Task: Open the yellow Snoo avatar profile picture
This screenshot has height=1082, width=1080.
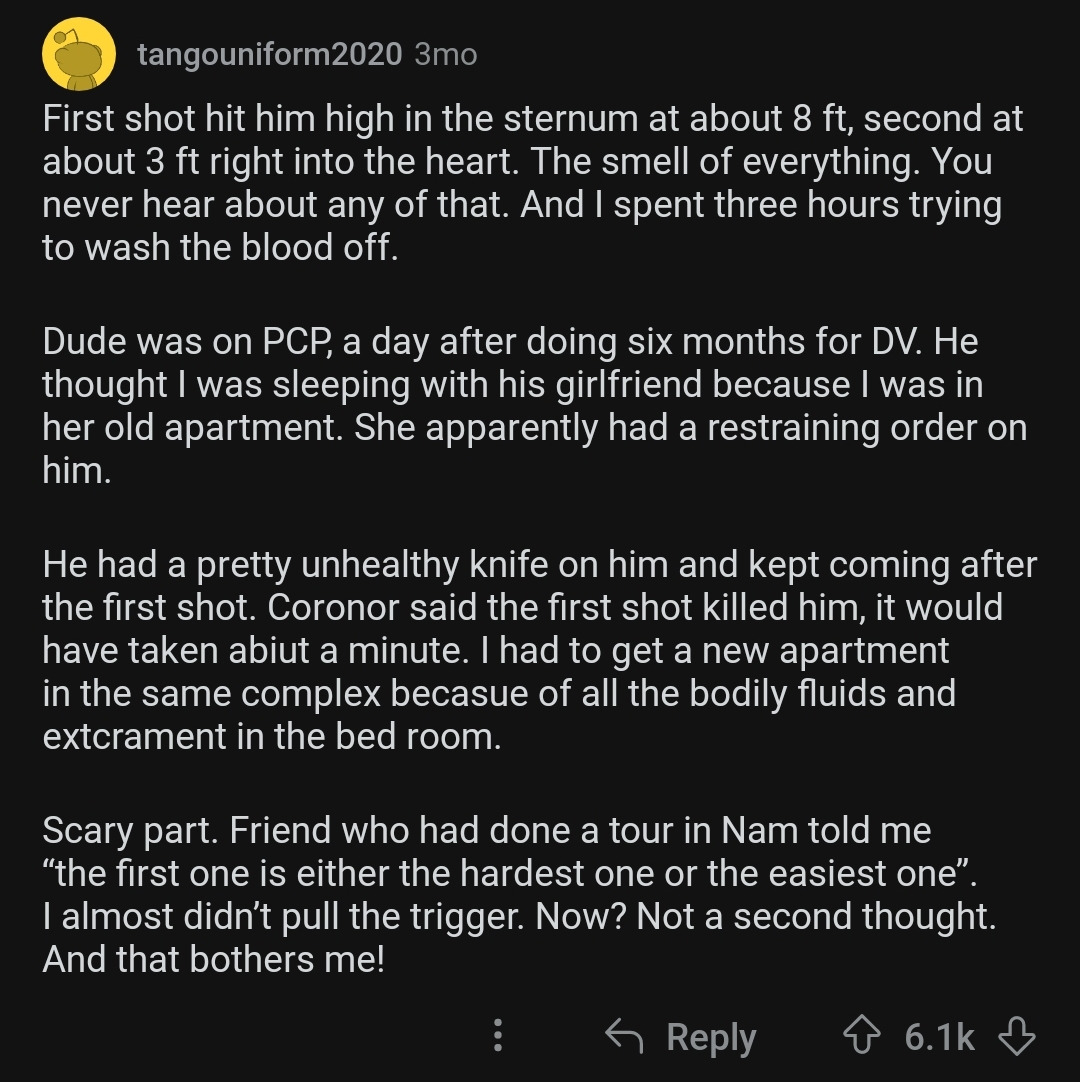Action: point(79,55)
